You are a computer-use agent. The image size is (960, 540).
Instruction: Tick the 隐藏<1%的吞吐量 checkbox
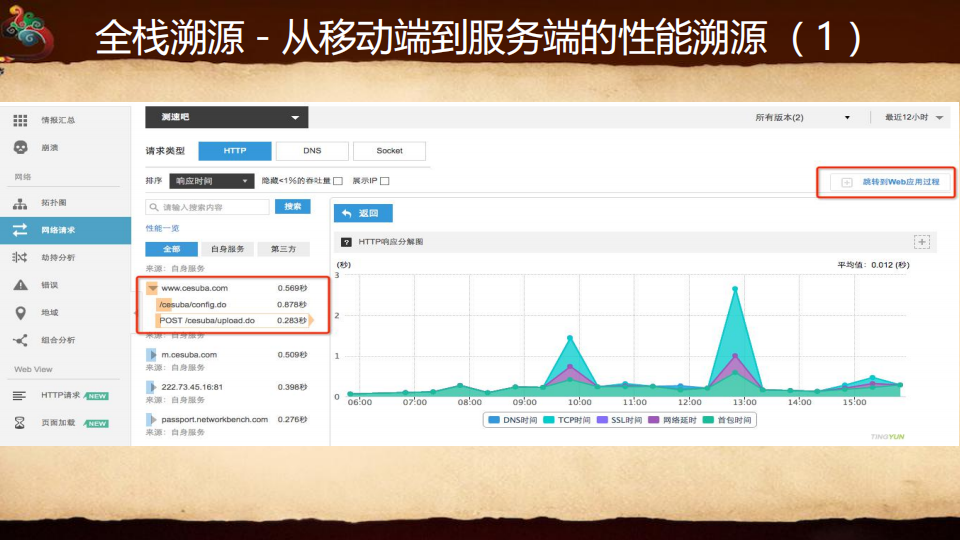click(x=338, y=181)
